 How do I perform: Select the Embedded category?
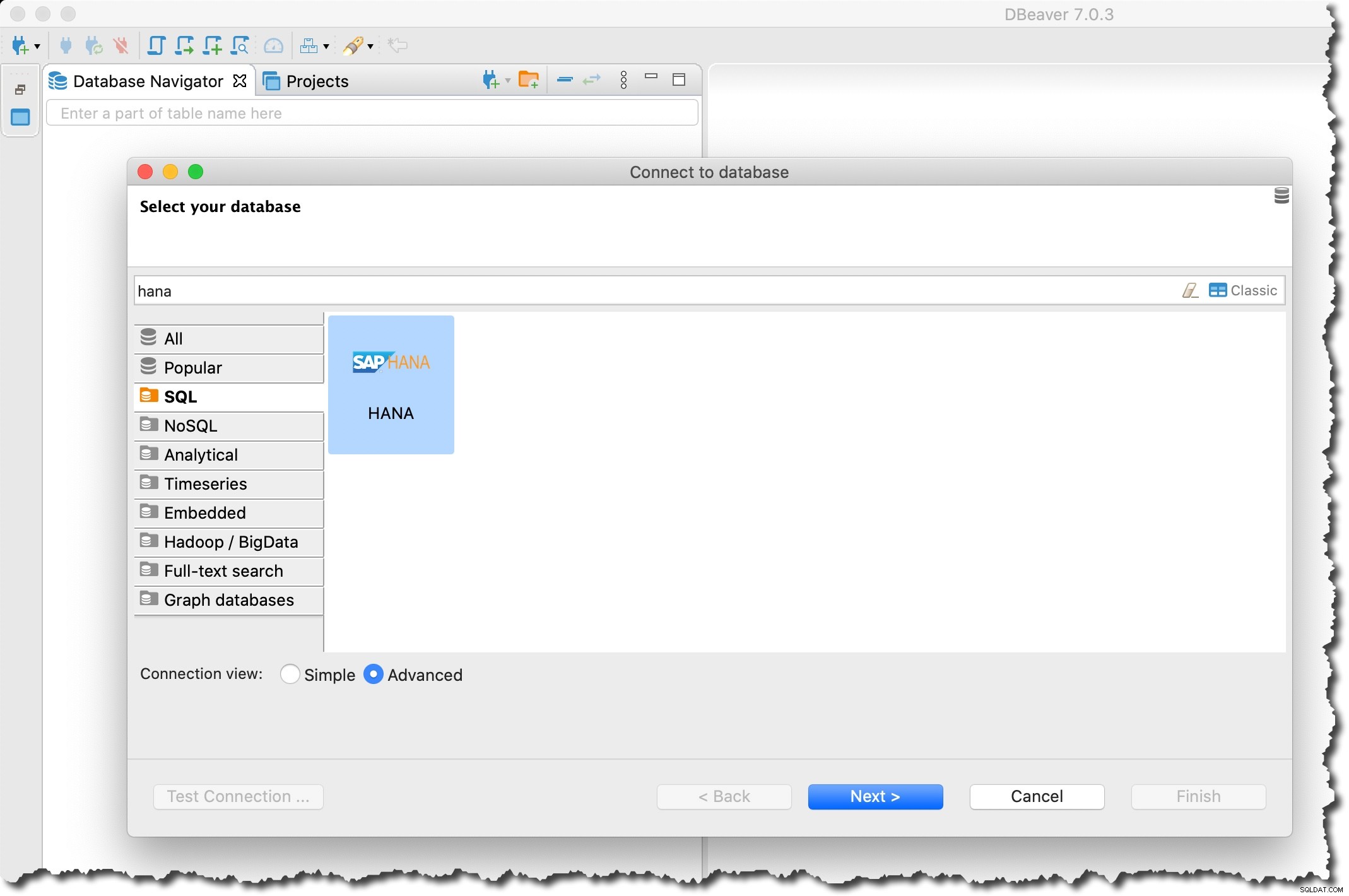pyautogui.click(x=229, y=513)
